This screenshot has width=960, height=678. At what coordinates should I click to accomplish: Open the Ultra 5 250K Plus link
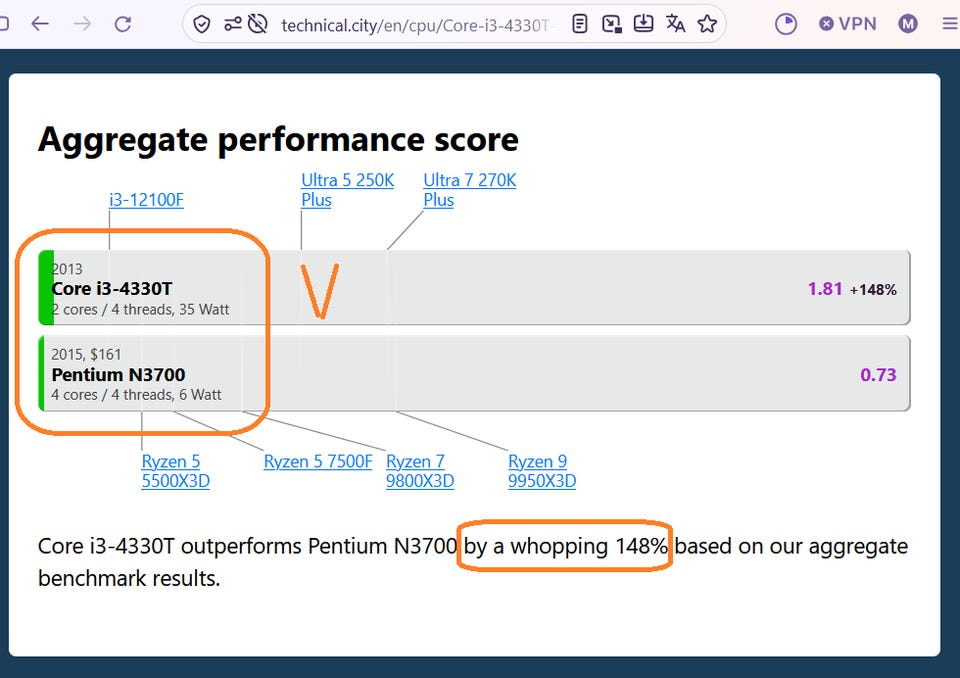(x=348, y=190)
